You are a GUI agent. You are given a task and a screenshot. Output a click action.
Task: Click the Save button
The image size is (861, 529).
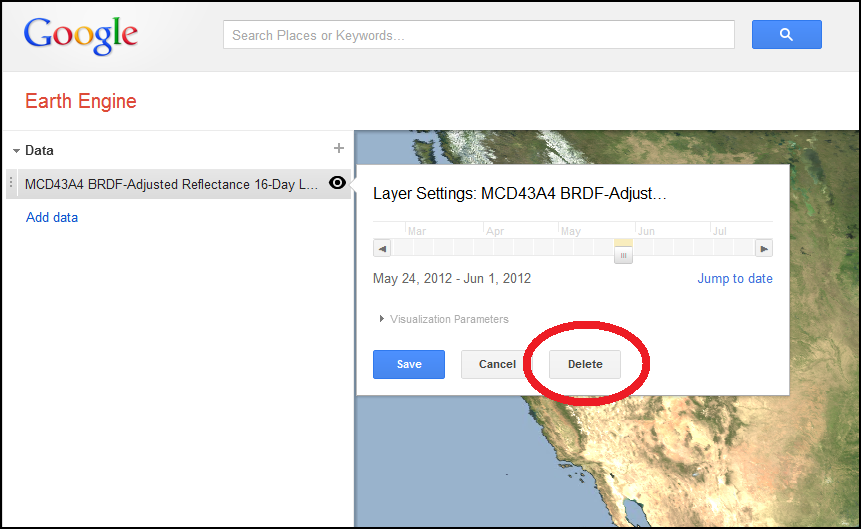[x=409, y=364]
